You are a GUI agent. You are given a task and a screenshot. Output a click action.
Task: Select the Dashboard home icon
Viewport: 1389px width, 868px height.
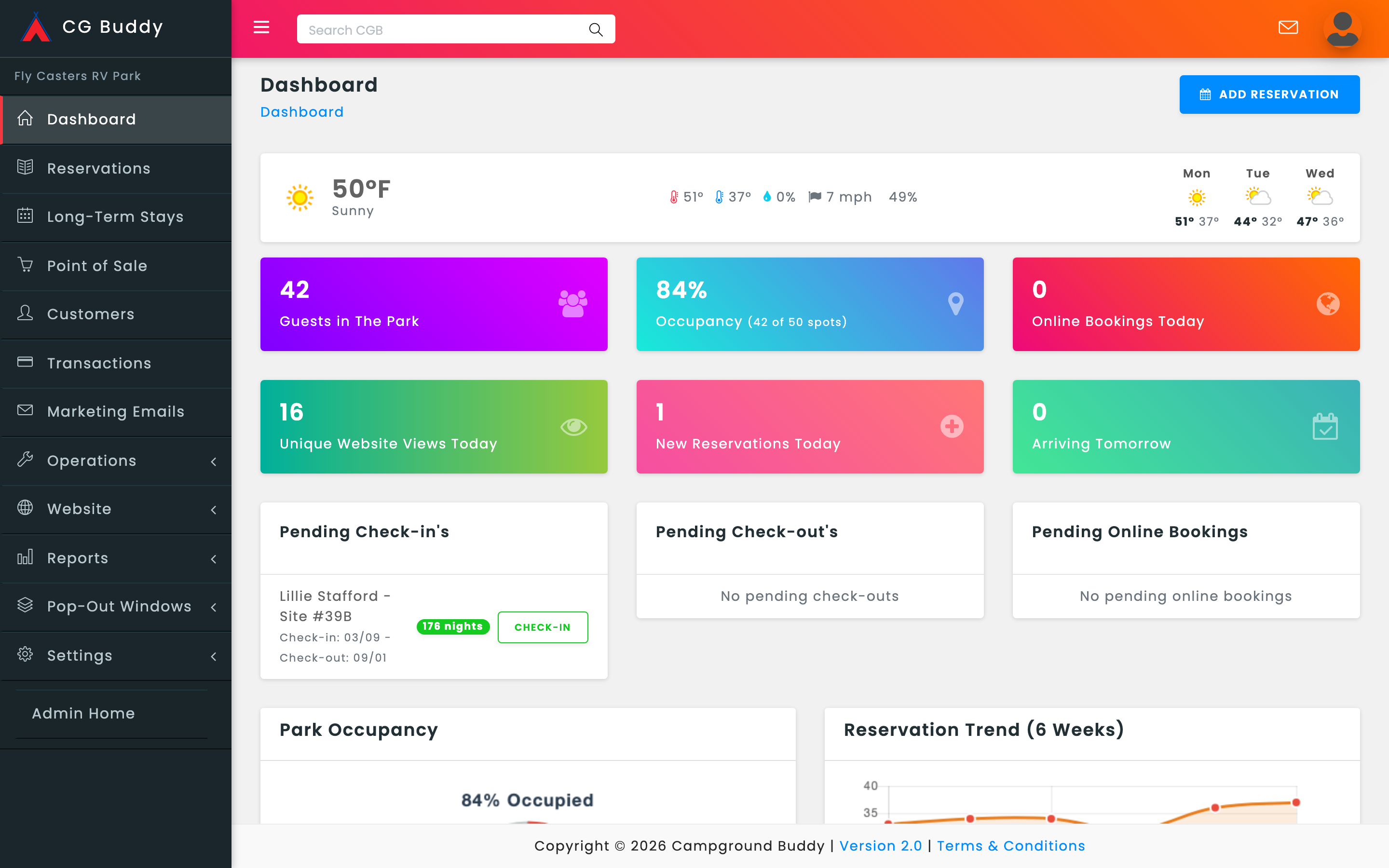tap(25, 118)
